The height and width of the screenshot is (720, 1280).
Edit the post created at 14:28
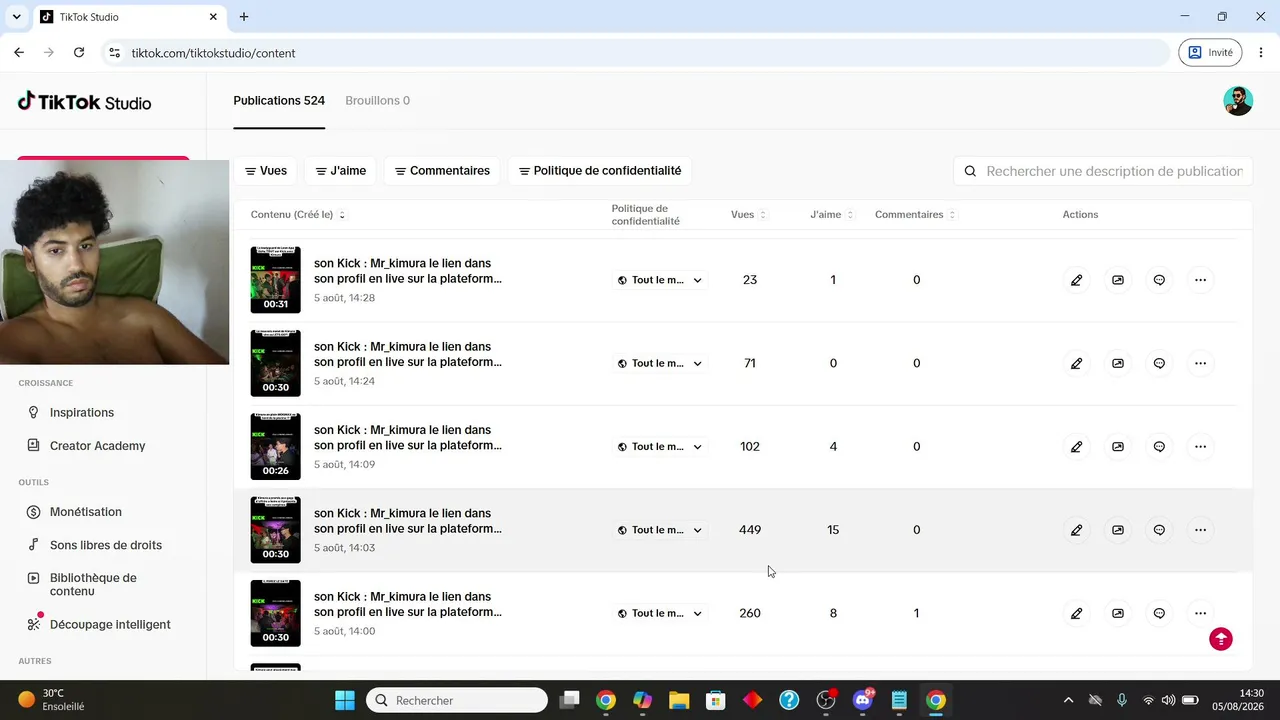[1076, 280]
